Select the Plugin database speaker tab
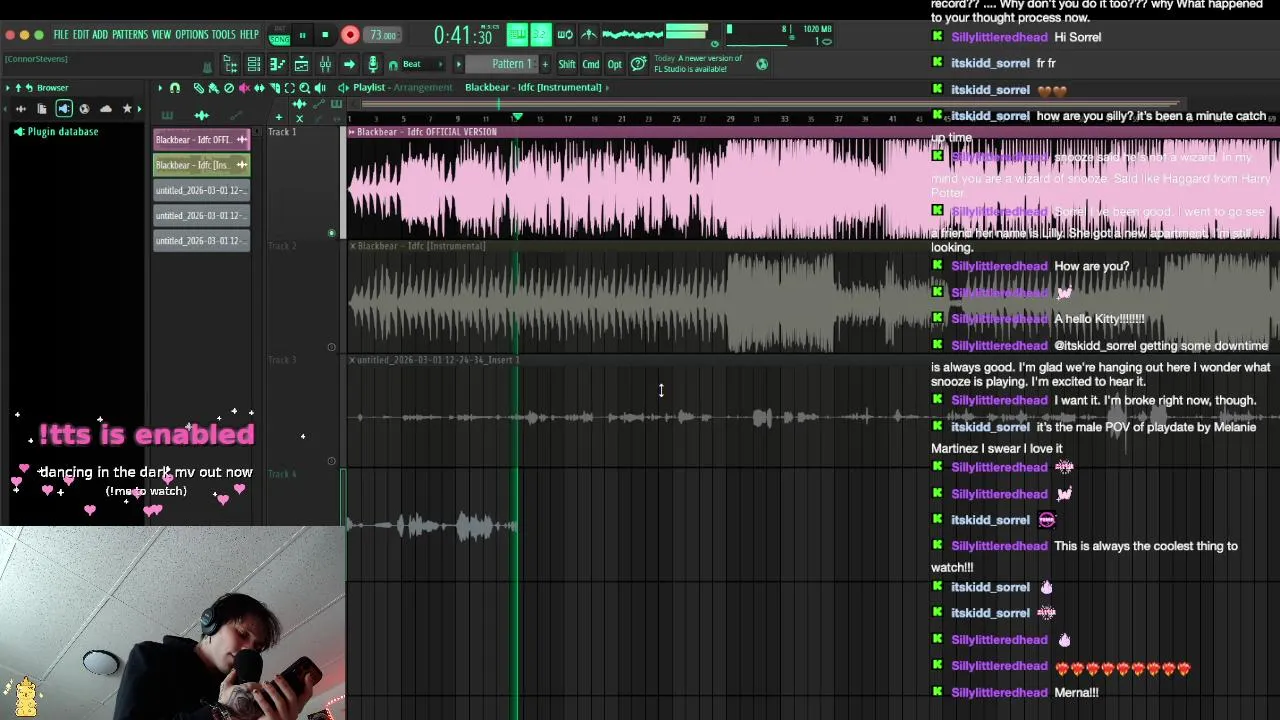 pos(64,109)
